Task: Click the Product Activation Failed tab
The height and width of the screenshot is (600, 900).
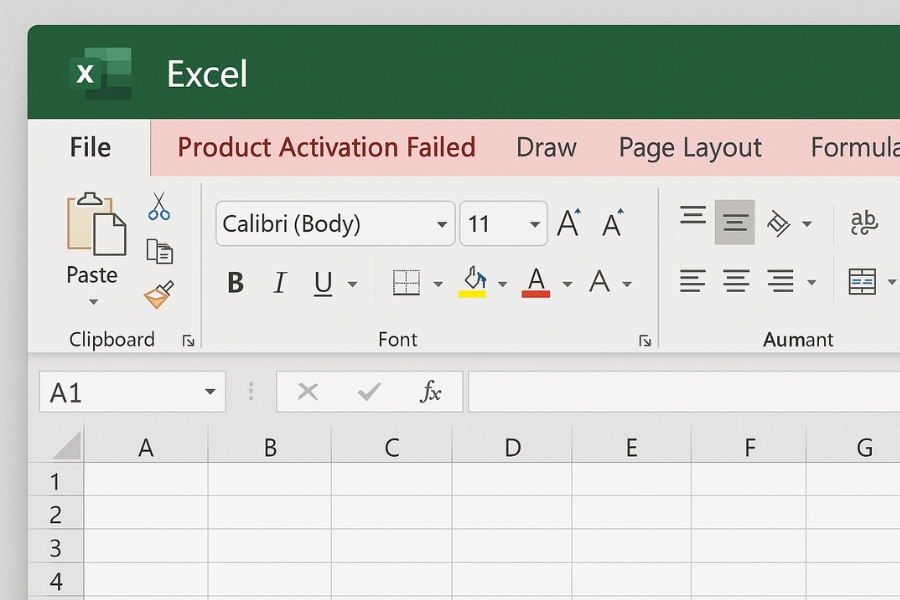Action: coord(327,148)
